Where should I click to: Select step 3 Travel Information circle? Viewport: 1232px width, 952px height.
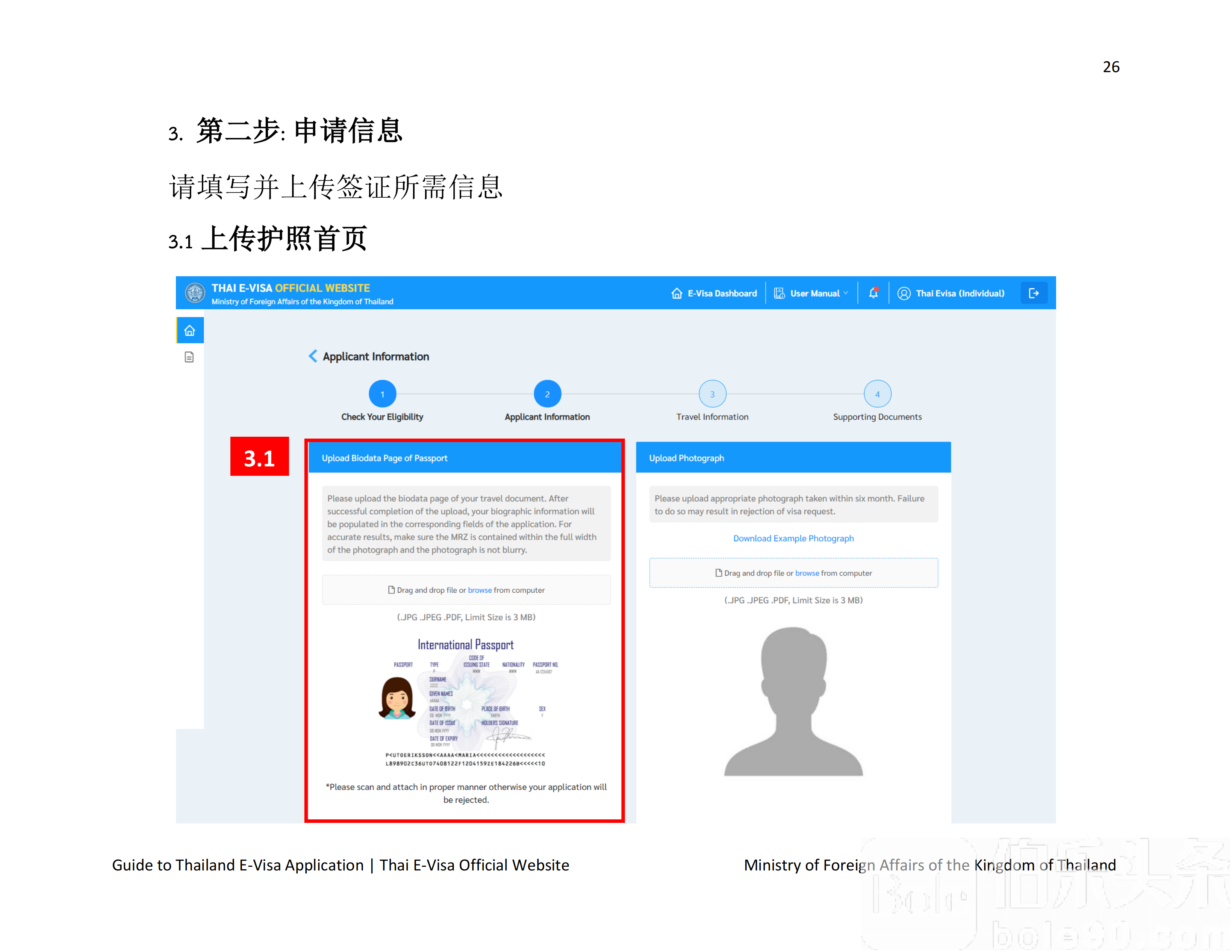point(712,393)
